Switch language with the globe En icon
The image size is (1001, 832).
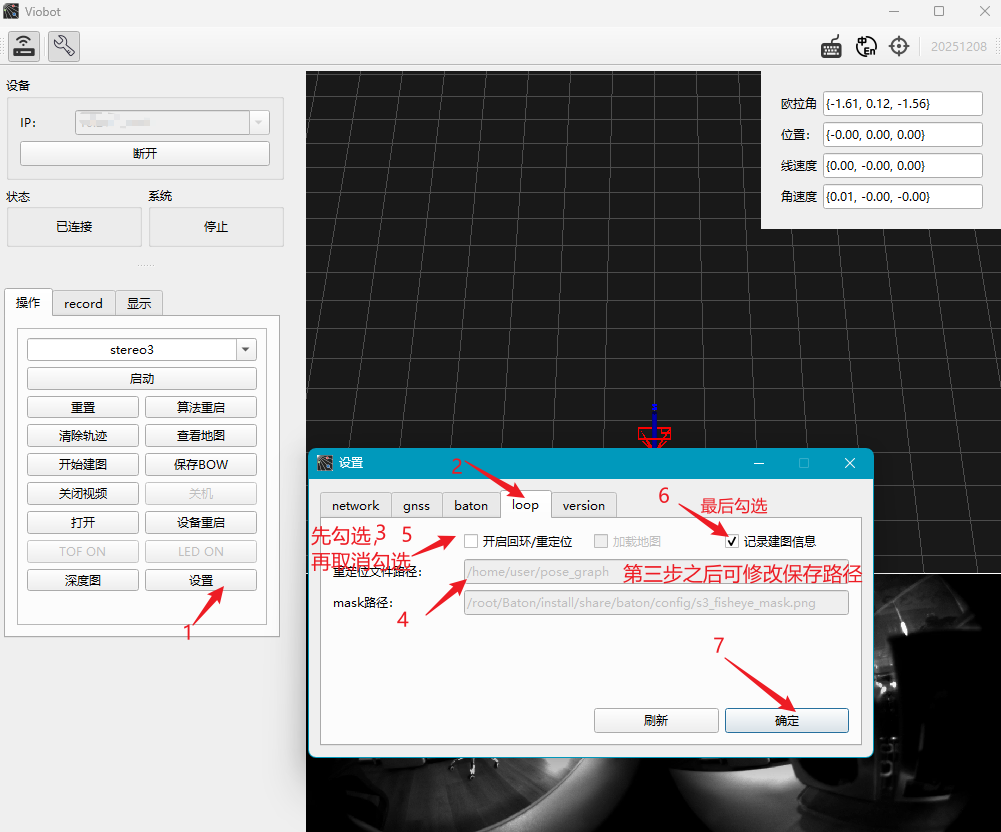pos(866,46)
